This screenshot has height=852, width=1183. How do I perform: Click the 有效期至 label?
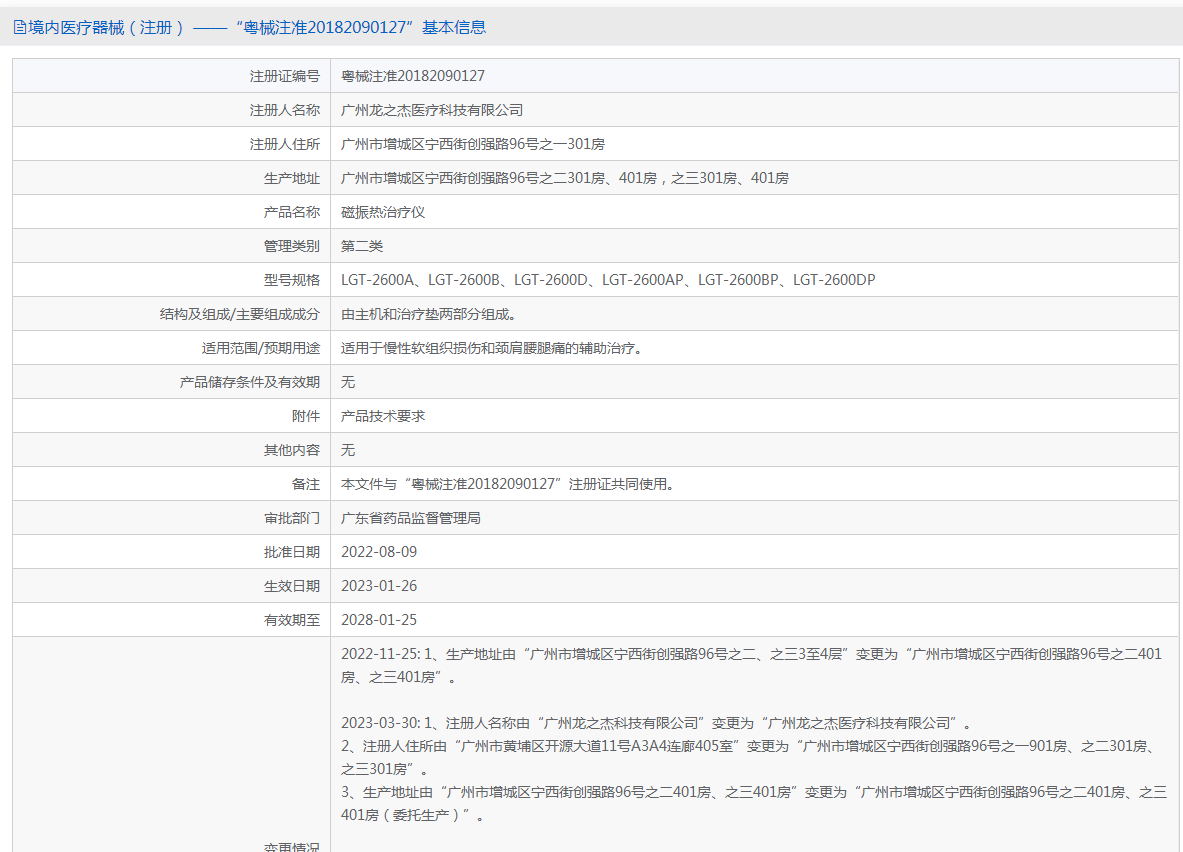(x=291, y=620)
